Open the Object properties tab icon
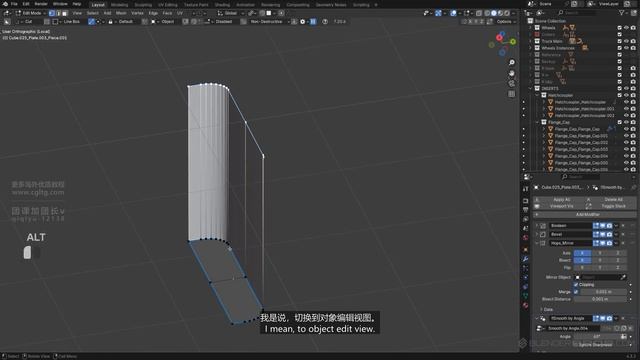640x360 pixels. pos(526,249)
